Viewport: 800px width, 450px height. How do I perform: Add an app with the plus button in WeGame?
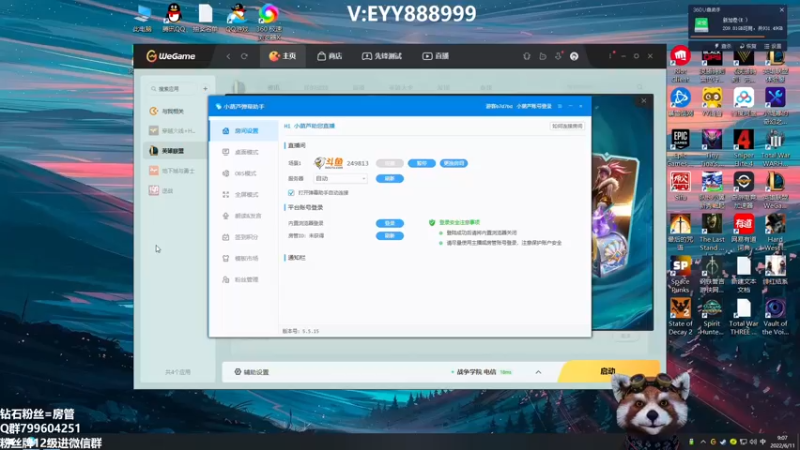coord(205,89)
